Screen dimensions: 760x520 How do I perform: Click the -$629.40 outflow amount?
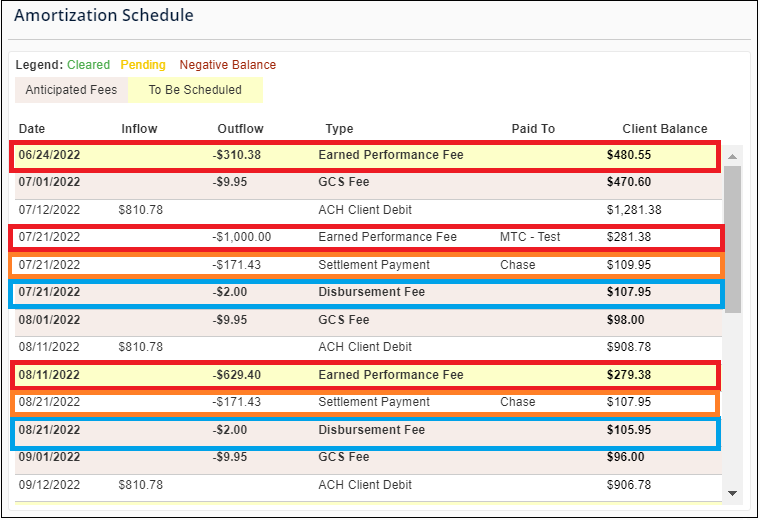coord(237,375)
